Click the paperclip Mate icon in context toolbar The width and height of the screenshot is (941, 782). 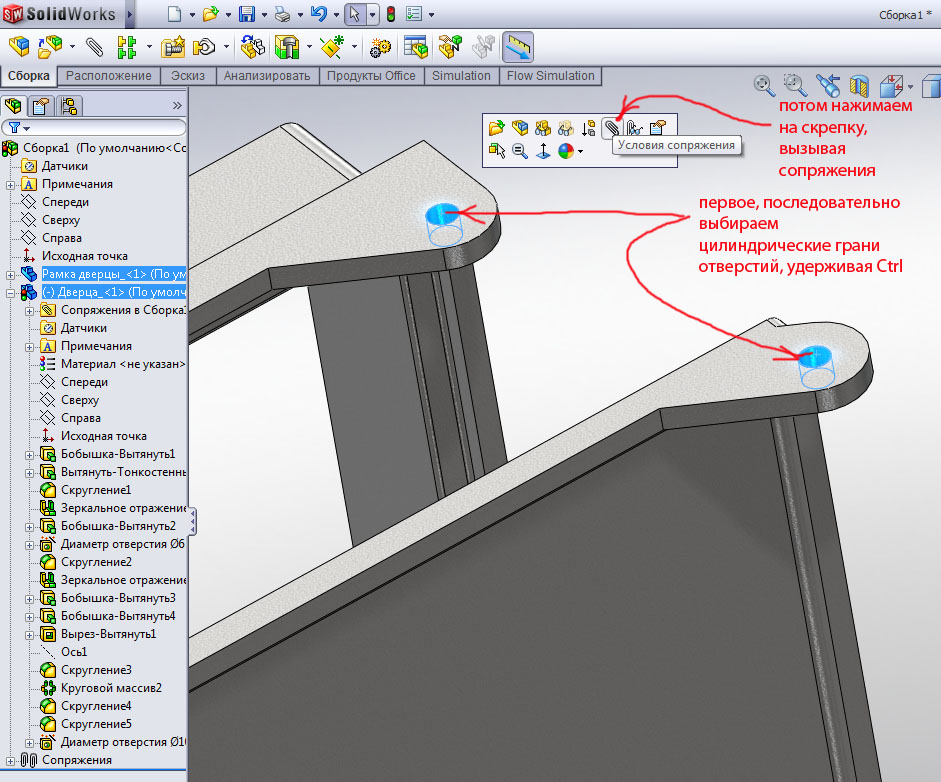(x=610, y=127)
